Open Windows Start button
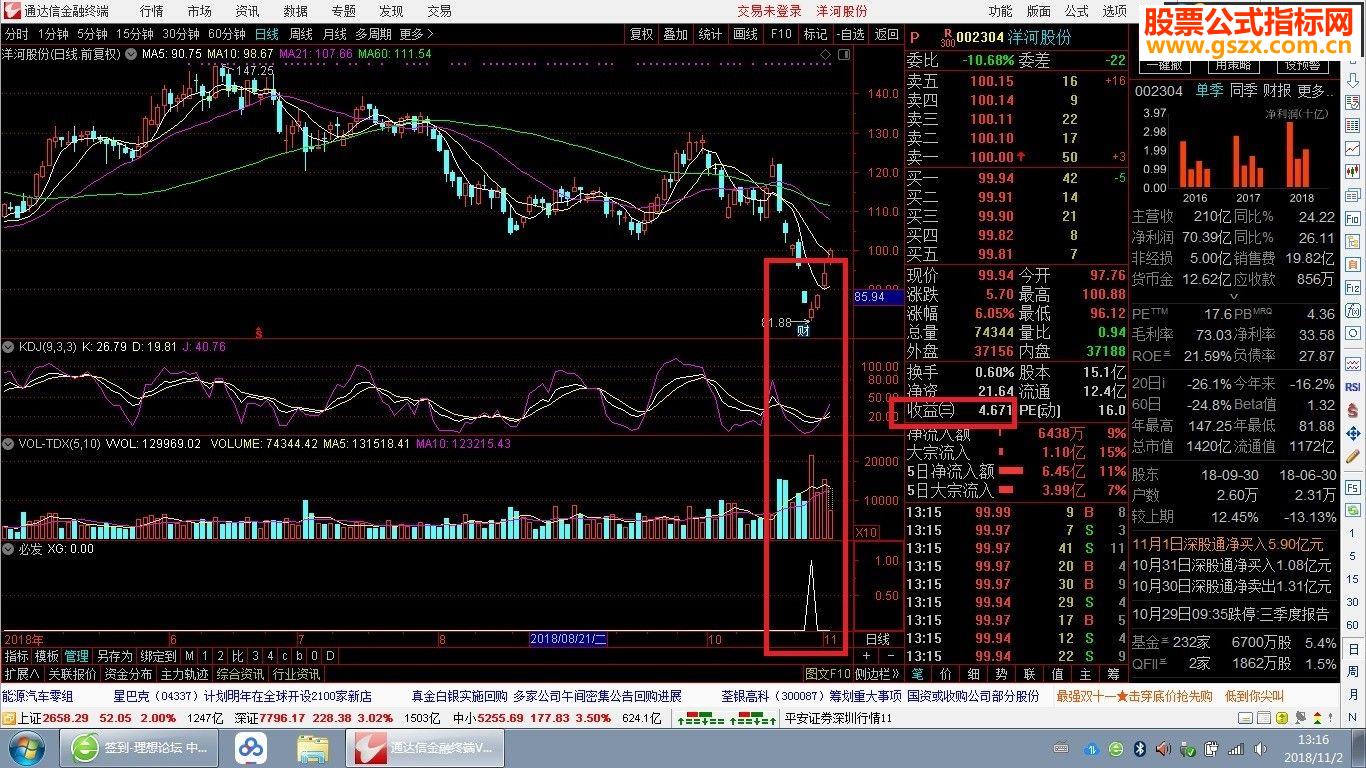1366x768 pixels. click(25, 747)
